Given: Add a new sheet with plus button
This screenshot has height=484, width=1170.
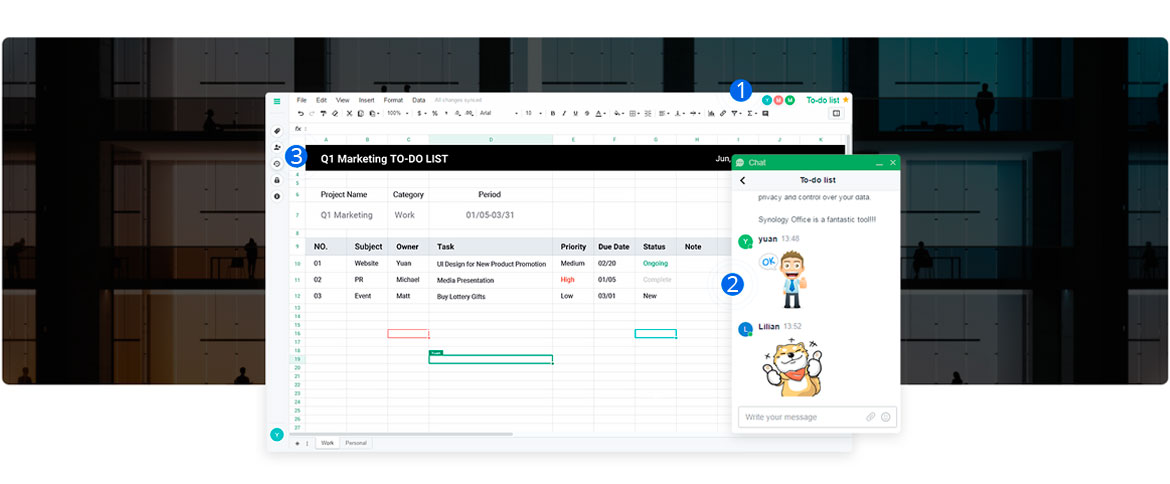Looking at the screenshot, I should [297, 442].
